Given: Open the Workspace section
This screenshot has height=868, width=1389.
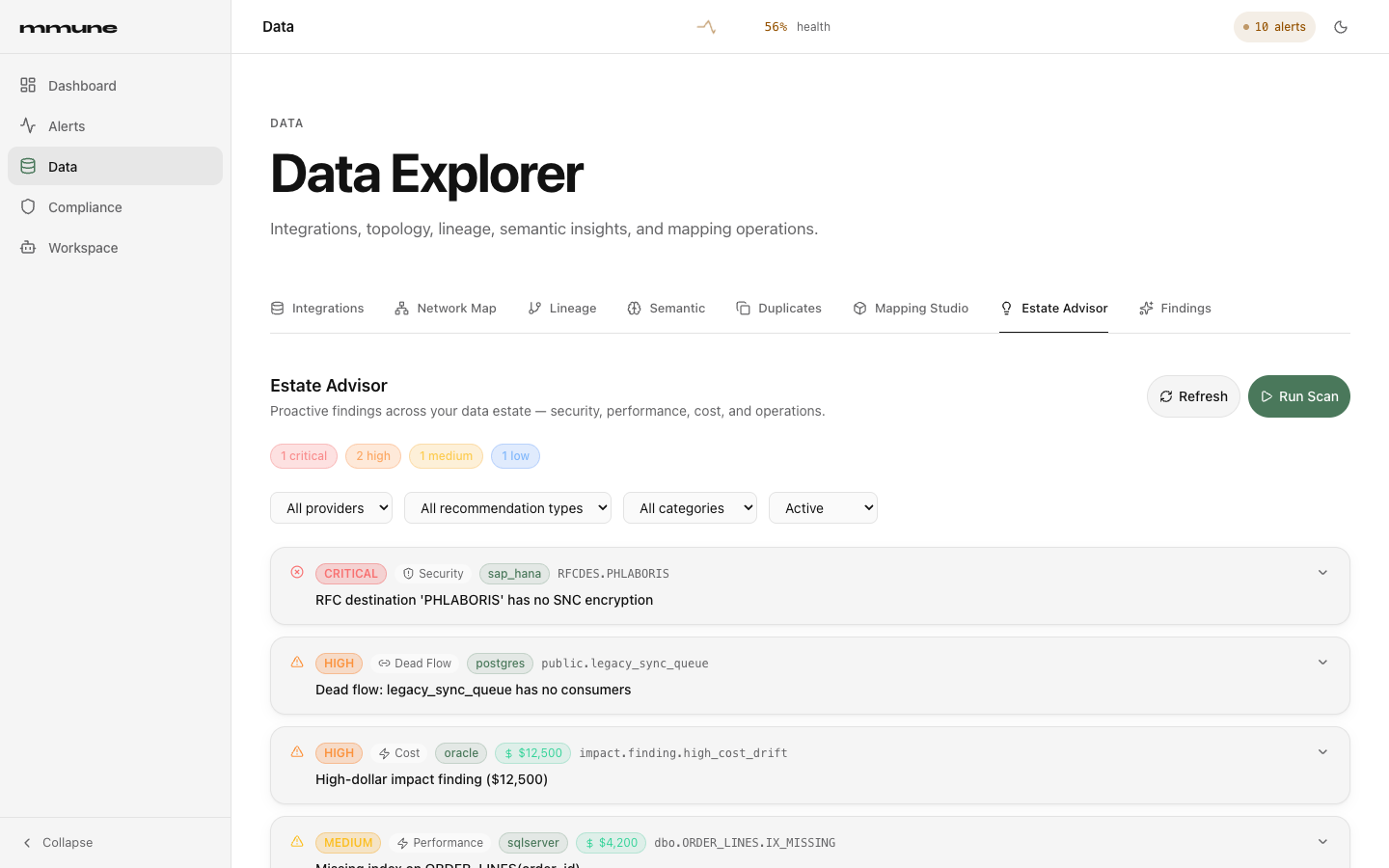Looking at the screenshot, I should [x=115, y=248].
